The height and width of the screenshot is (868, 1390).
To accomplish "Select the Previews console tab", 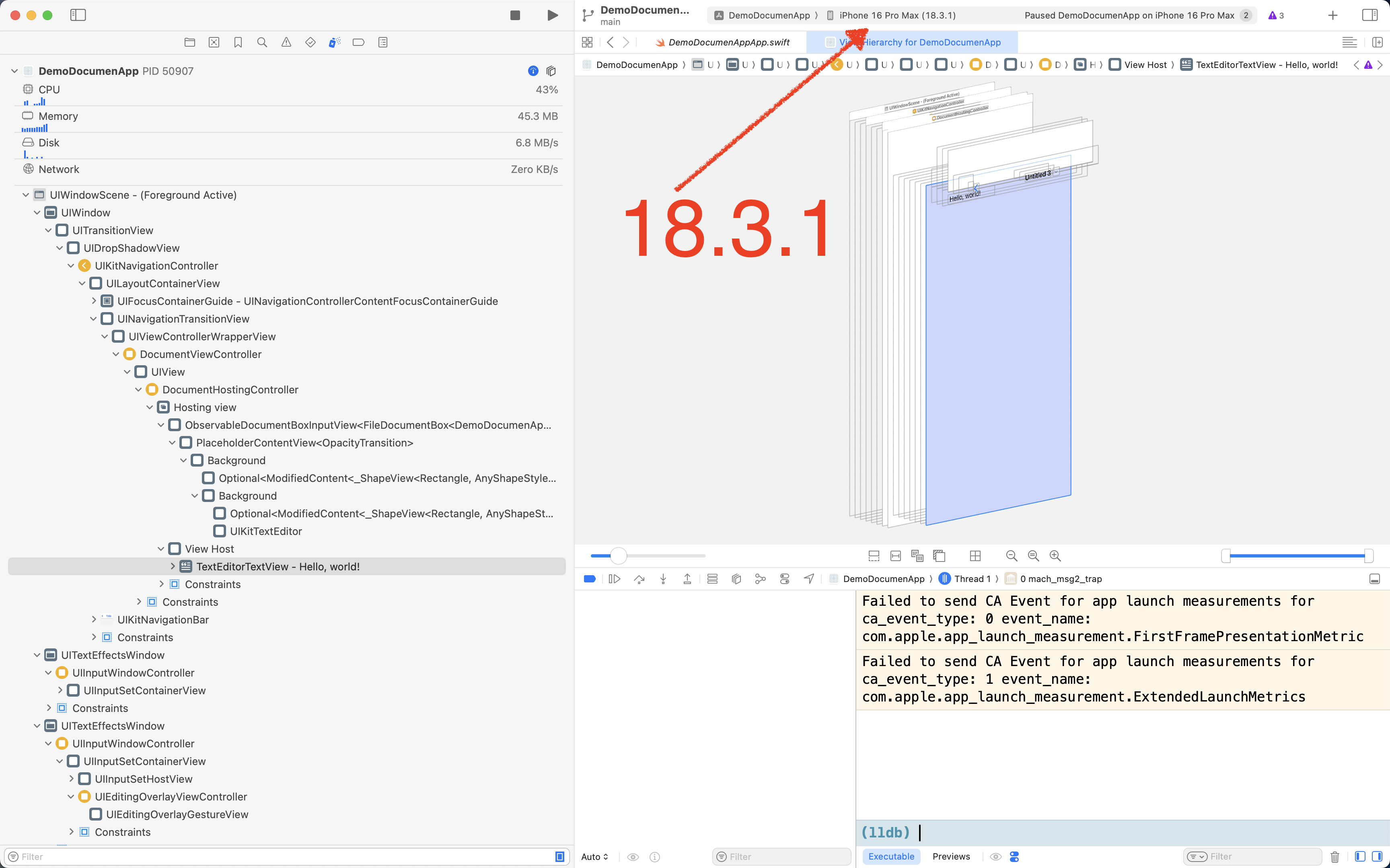I will [951, 856].
